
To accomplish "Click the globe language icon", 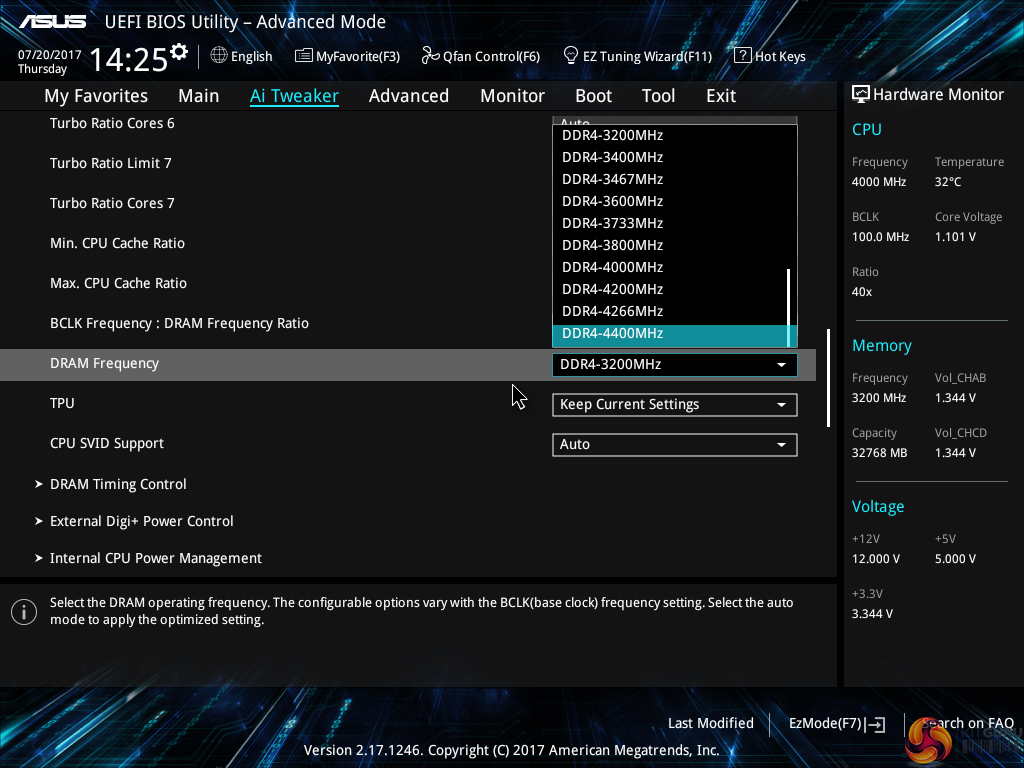I will click(219, 56).
